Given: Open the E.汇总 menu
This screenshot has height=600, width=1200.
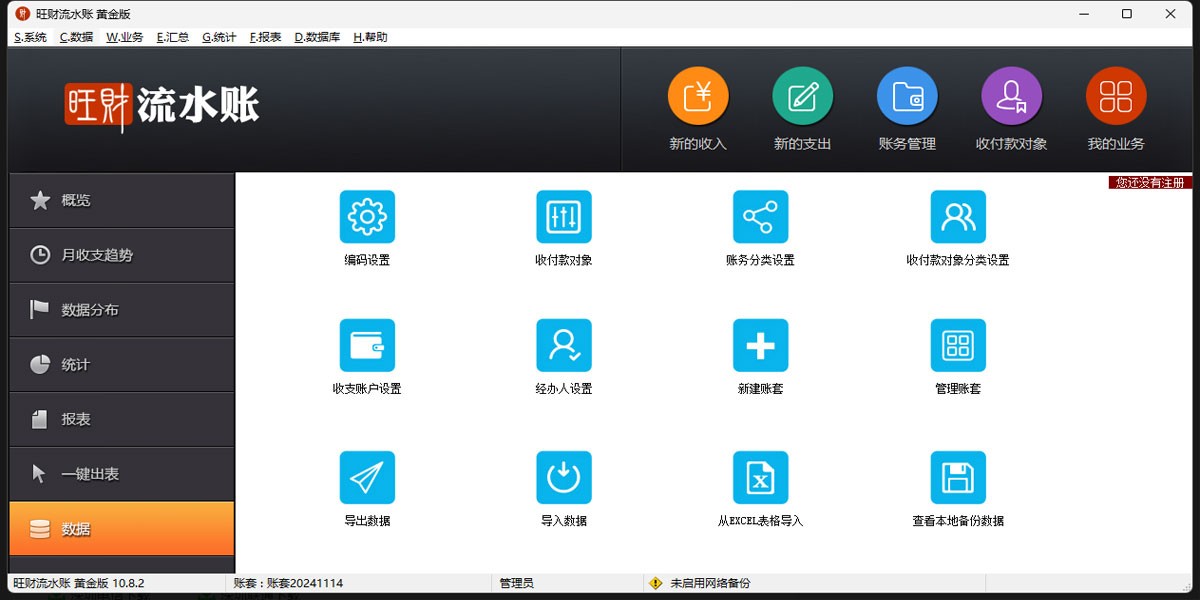Looking at the screenshot, I should coord(173,37).
